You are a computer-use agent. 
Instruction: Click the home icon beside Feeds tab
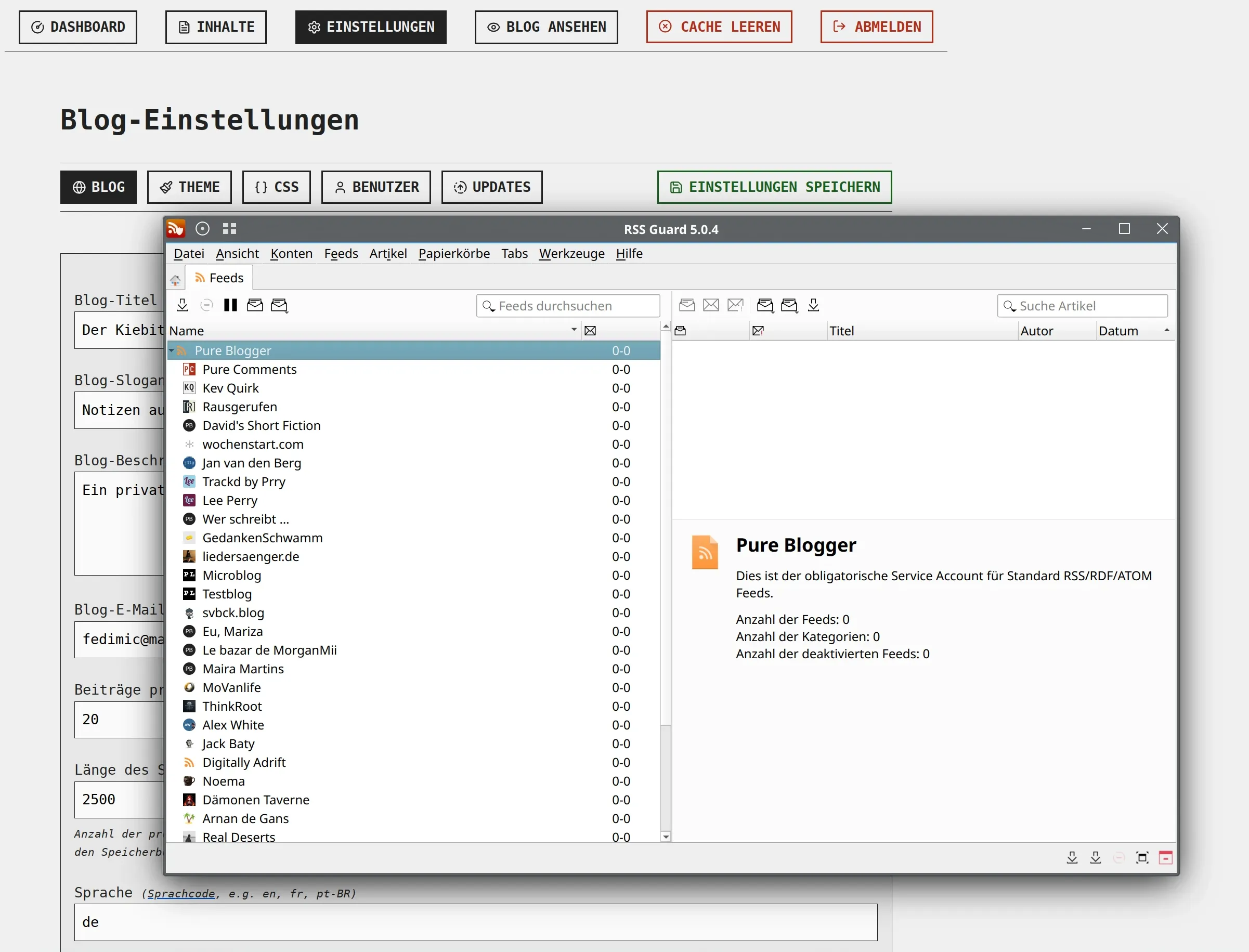click(x=175, y=279)
